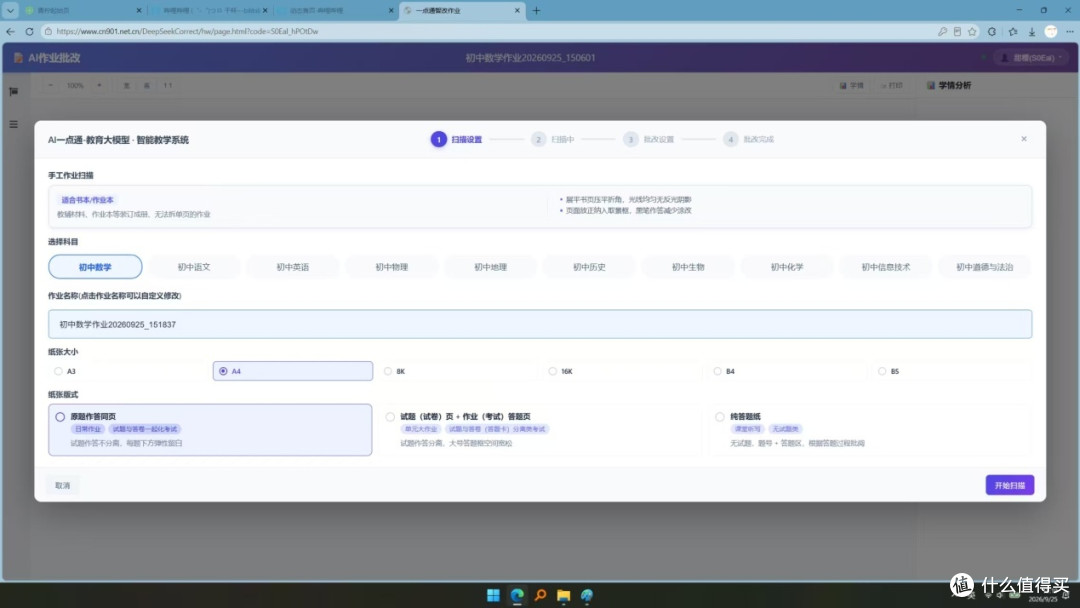Click the password key icon in address bar
Viewport: 1080px width, 608px height.
(x=942, y=32)
